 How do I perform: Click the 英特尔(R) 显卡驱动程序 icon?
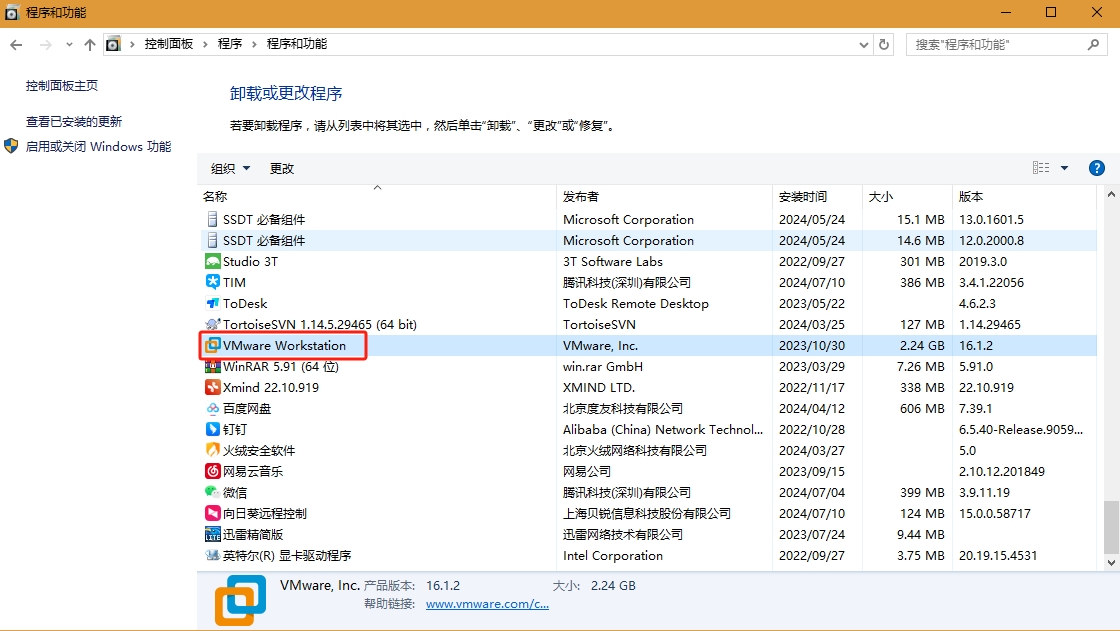(x=212, y=555)
